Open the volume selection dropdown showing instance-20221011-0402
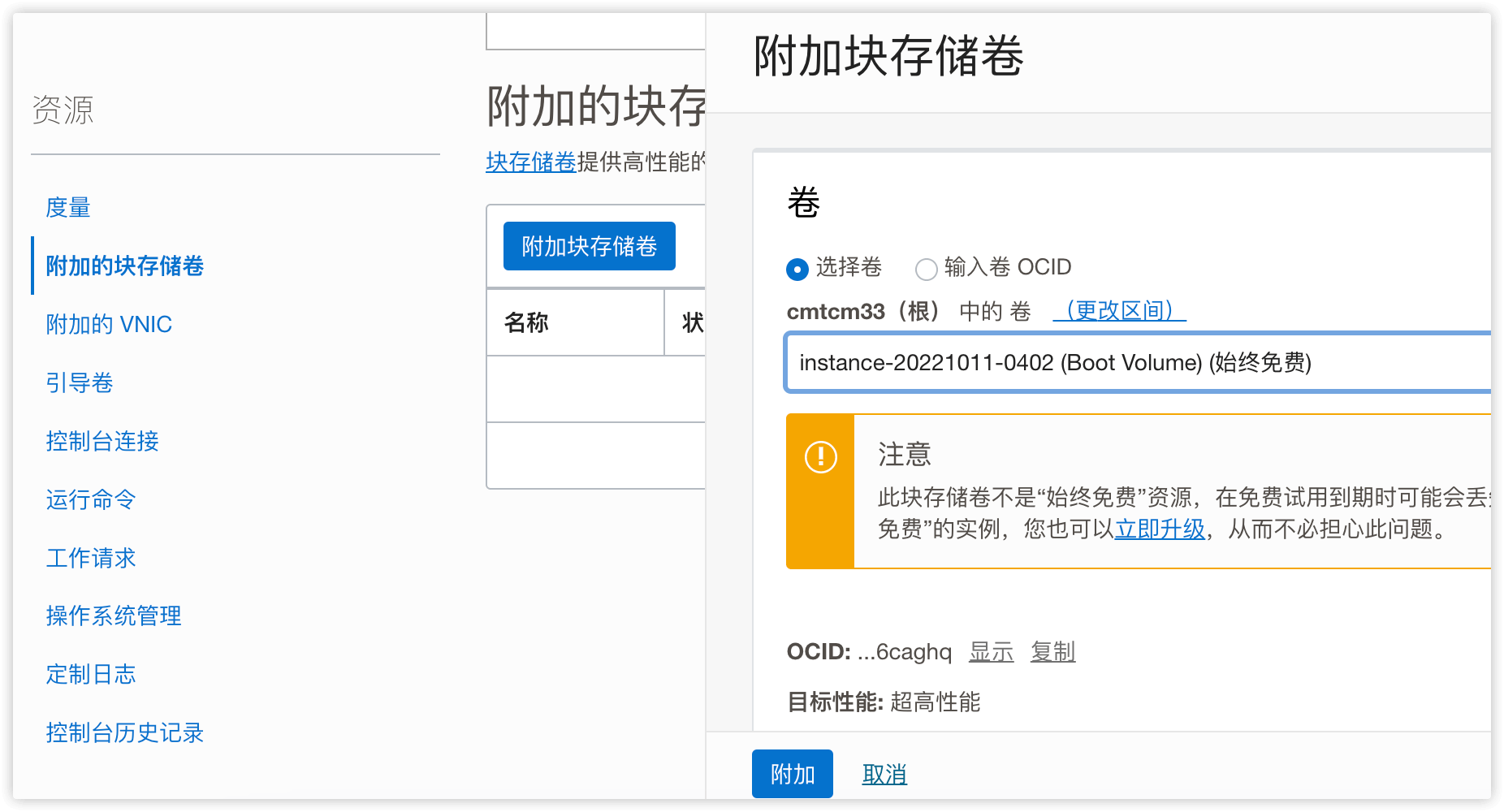 click(x=1137, y=363)
